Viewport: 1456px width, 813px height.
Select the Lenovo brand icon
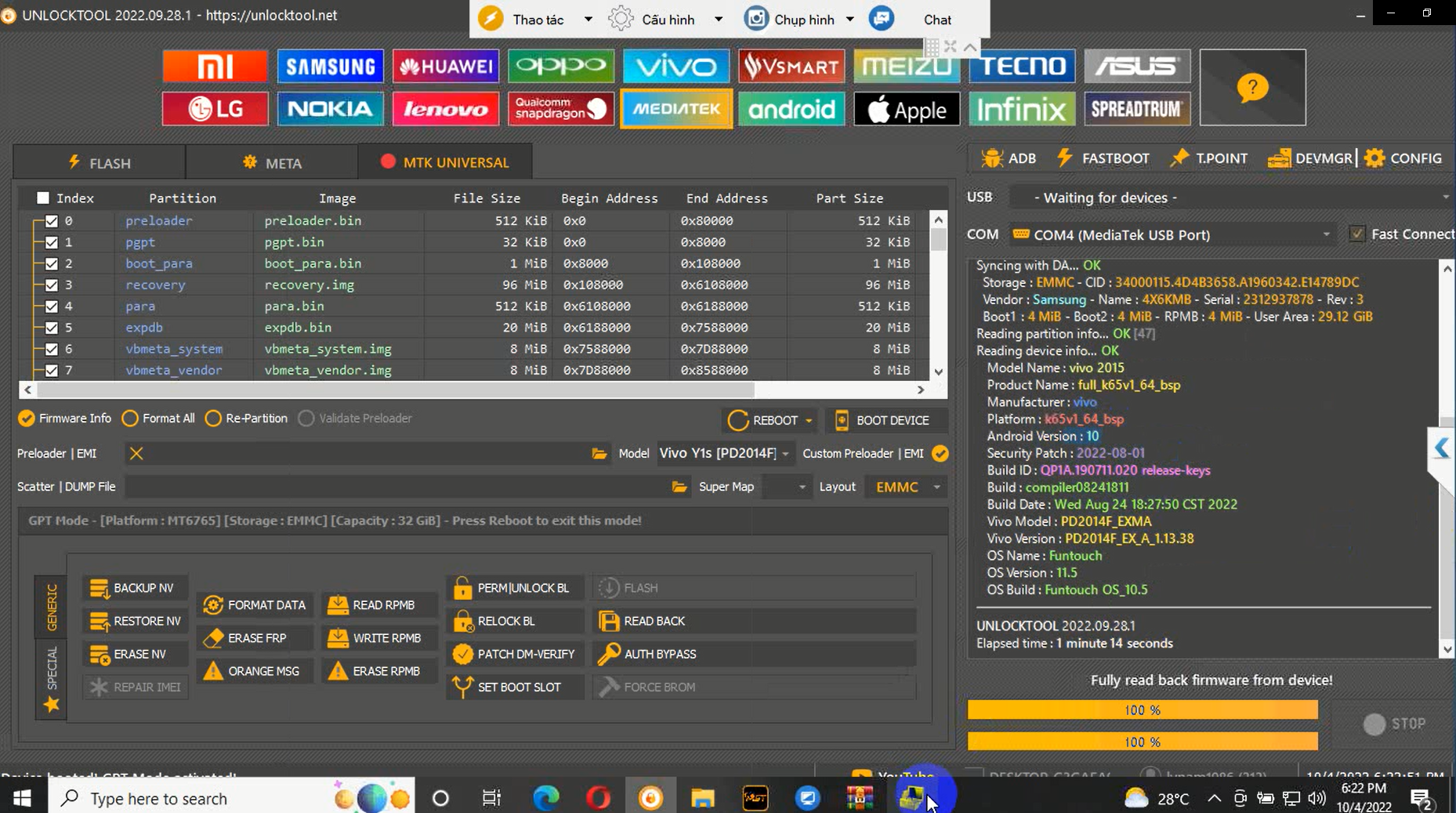(x=446, y=109)
